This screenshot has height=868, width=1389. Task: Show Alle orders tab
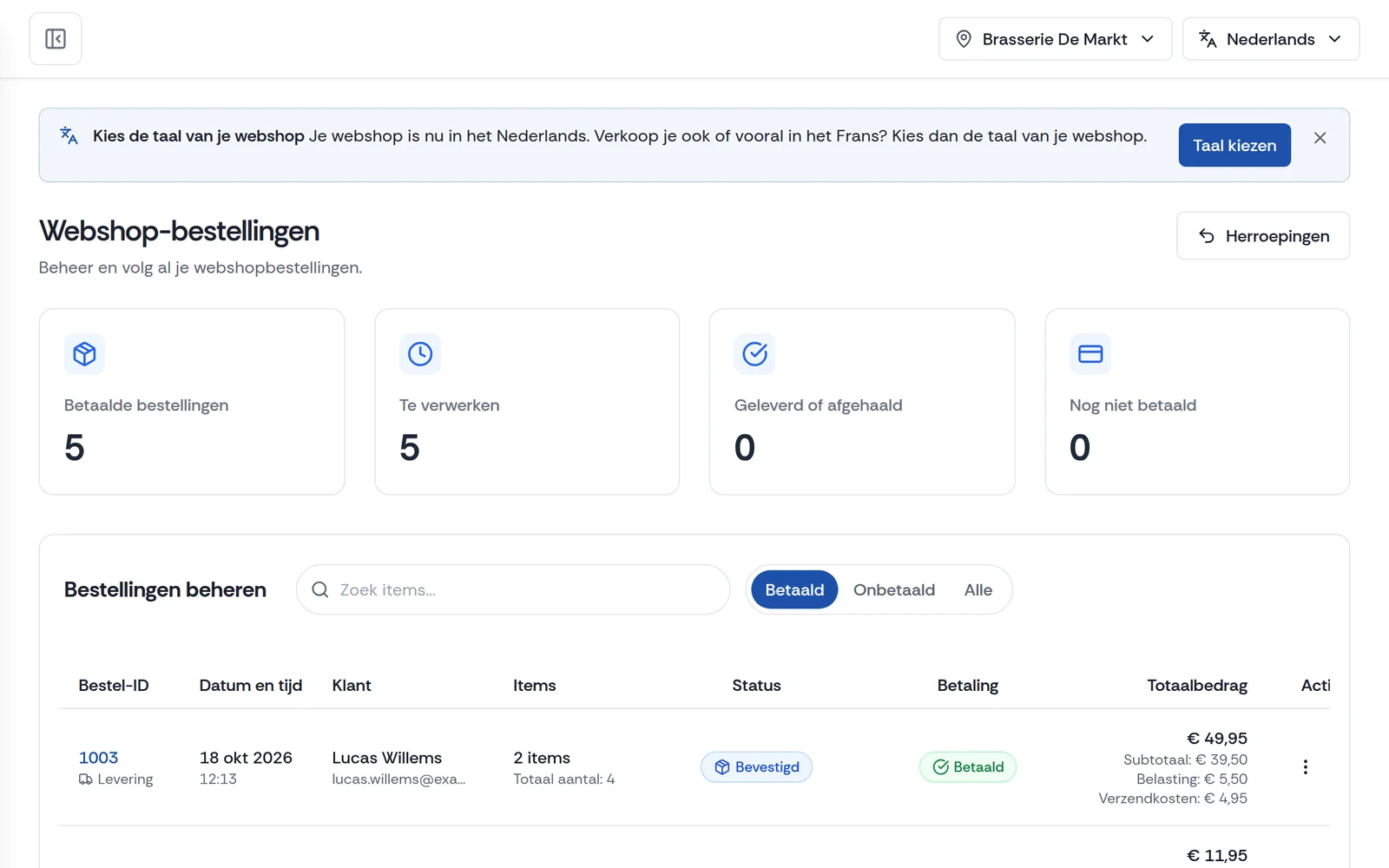click(x=978, y=590)
